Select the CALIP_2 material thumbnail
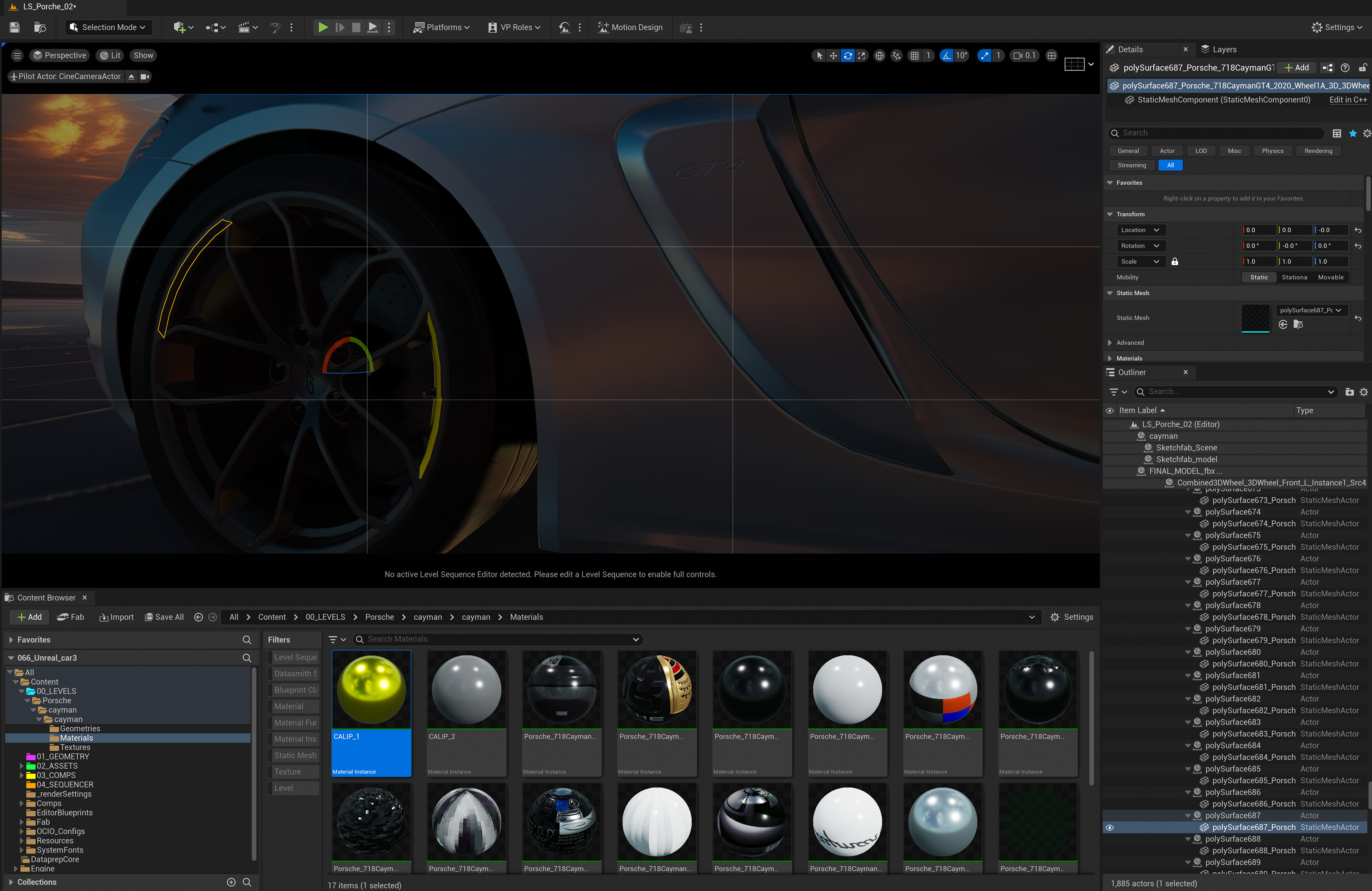1372x891 pixels. pos(466,690)
